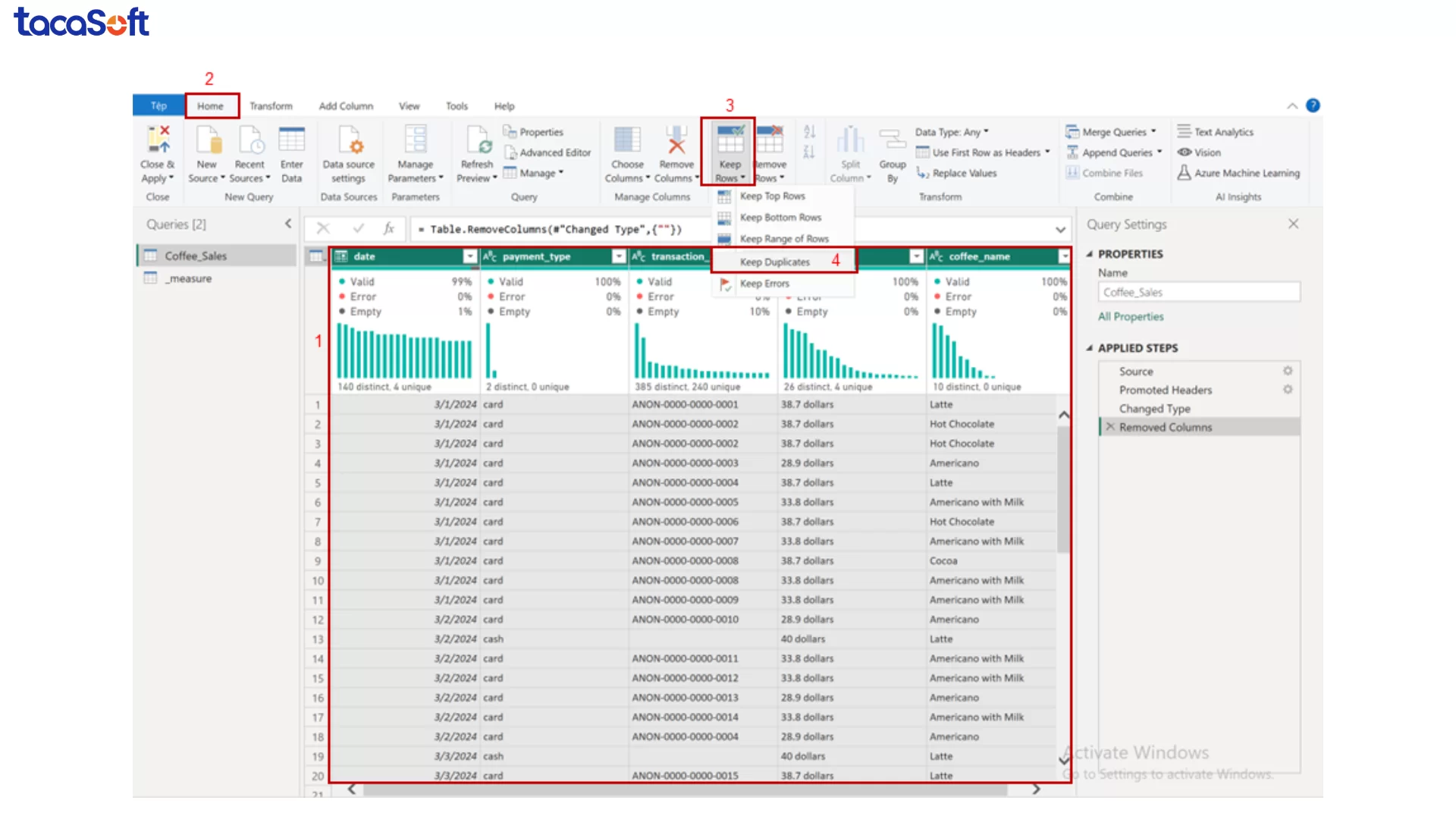Choose Keep Bottom Rows menu entry
The width and height of the screenshot is (1456, 819).
784,218
